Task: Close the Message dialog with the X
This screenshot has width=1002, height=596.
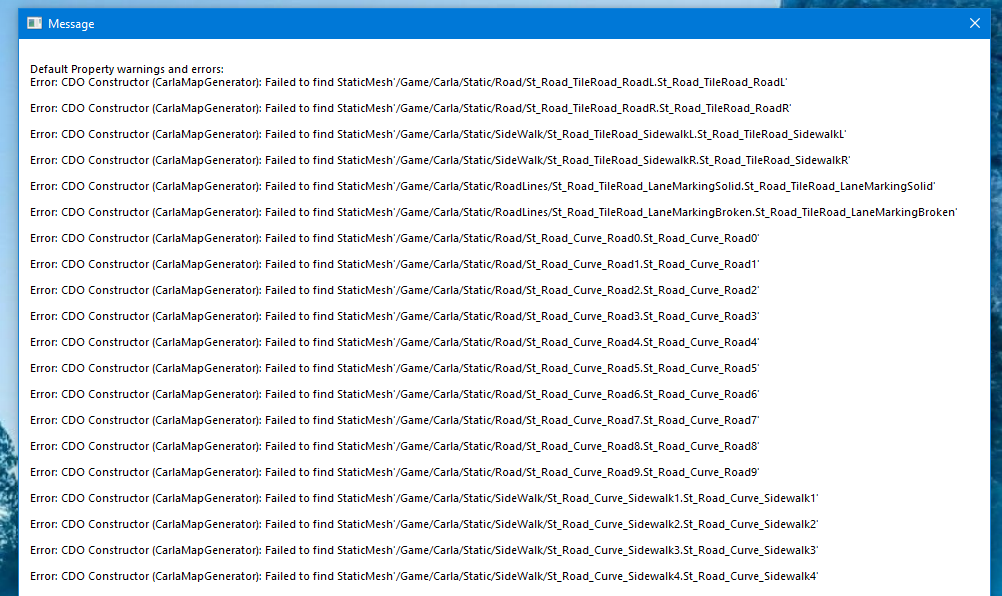Action: tap(974, 23)
